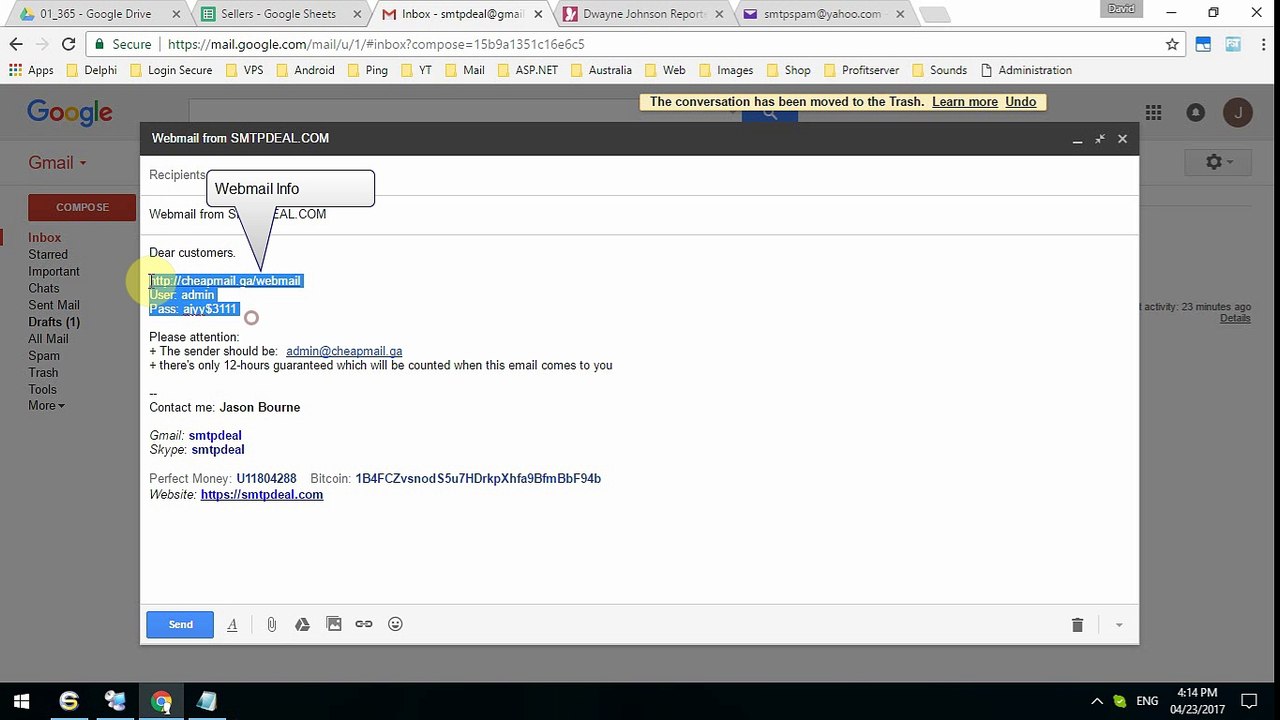Open the Trash folder
The width and height of the screenshot is (1280, 720).
[43, 373]
